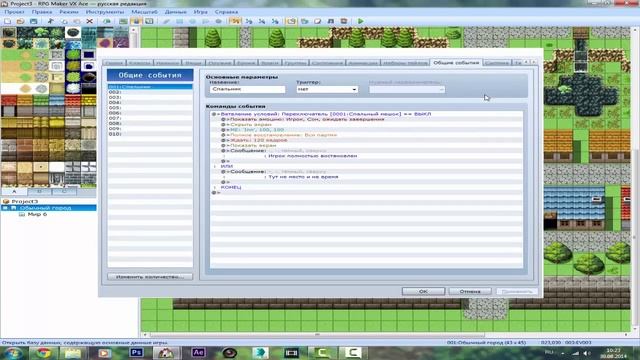Open the Правка menu

coord(42,12)
